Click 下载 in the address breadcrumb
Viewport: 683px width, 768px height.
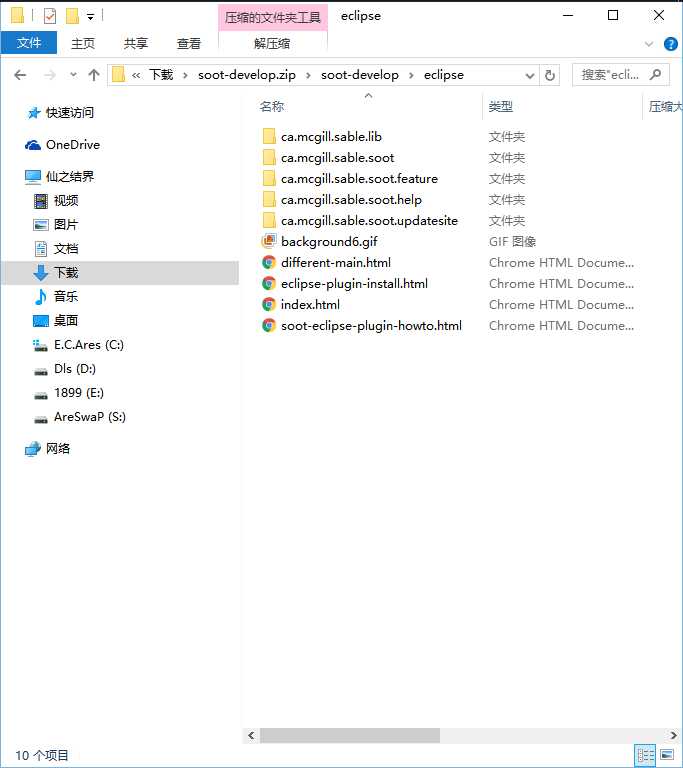point(161,75)
